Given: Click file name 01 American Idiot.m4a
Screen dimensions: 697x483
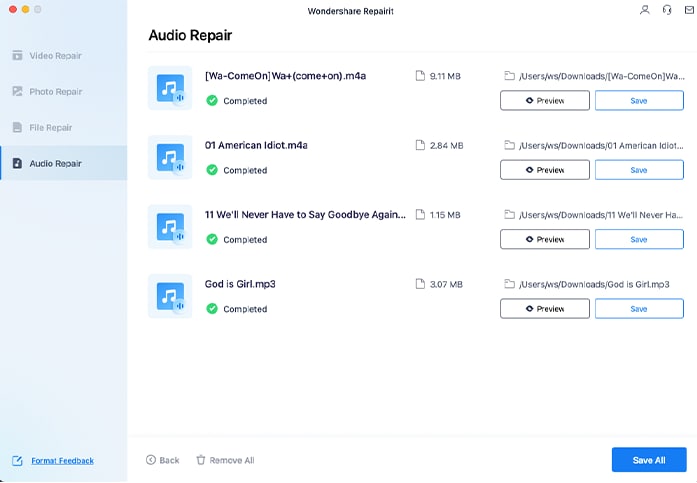Looking at the screenshot, I should (256, 145).
